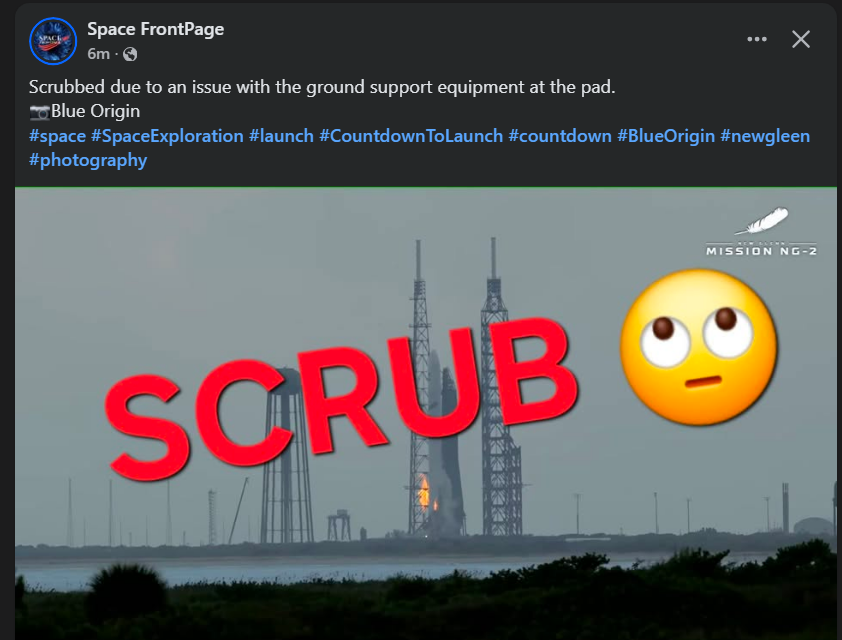Open the #photography hashtag
Image resolution: width=842 pixels, height=640 pixels.
point(88,160)
